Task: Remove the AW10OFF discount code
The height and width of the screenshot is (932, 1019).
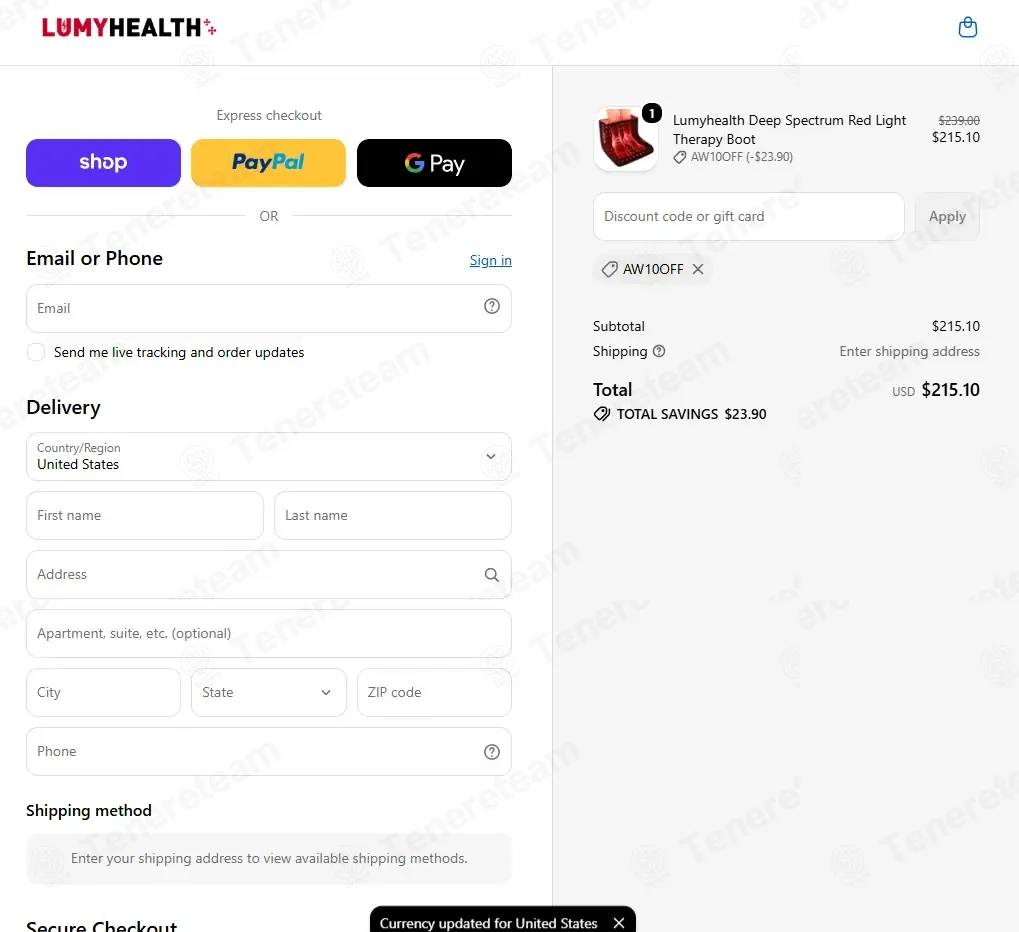Action: [698, 269]
